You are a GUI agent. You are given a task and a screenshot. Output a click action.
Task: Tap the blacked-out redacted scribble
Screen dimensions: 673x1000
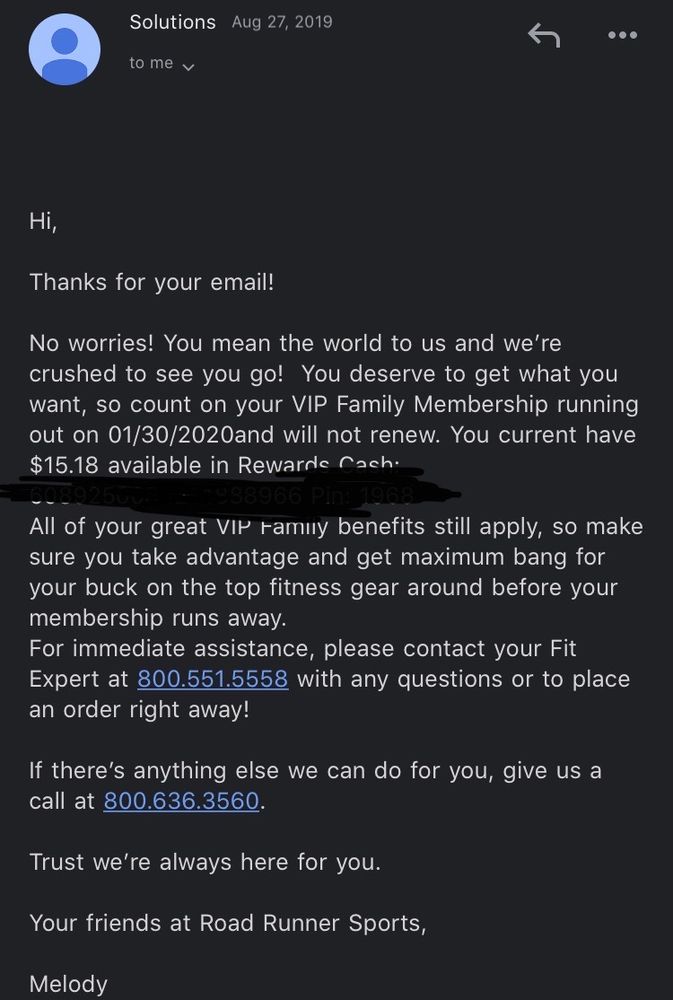(x=230, y=494)
